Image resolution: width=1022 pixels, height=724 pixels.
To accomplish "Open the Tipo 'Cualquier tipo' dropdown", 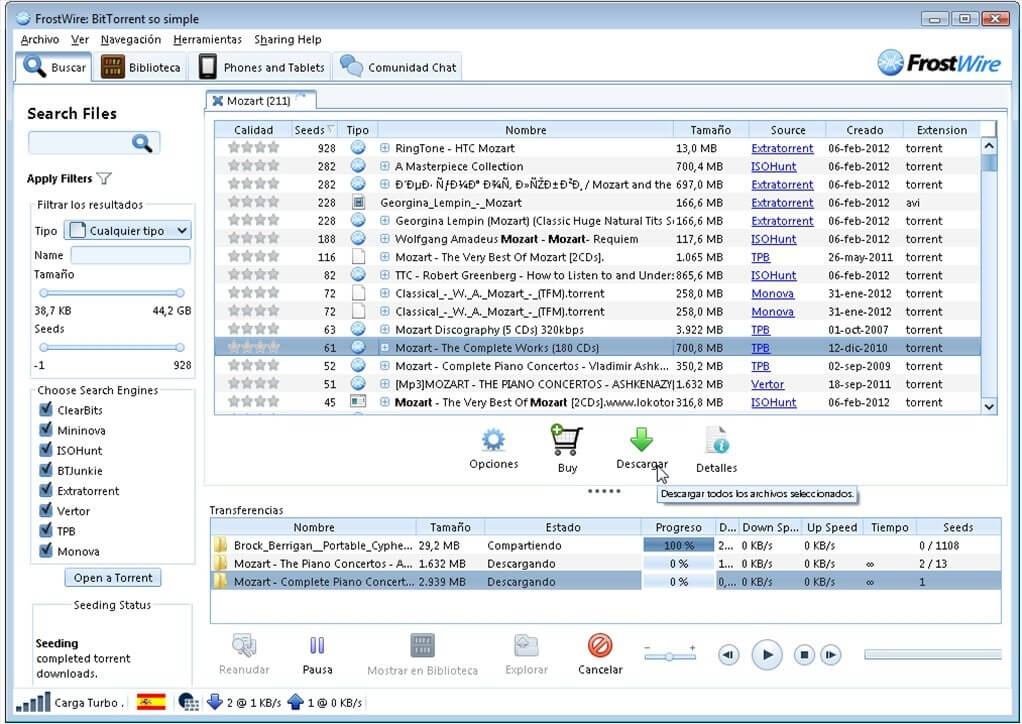I will (128, 231).
